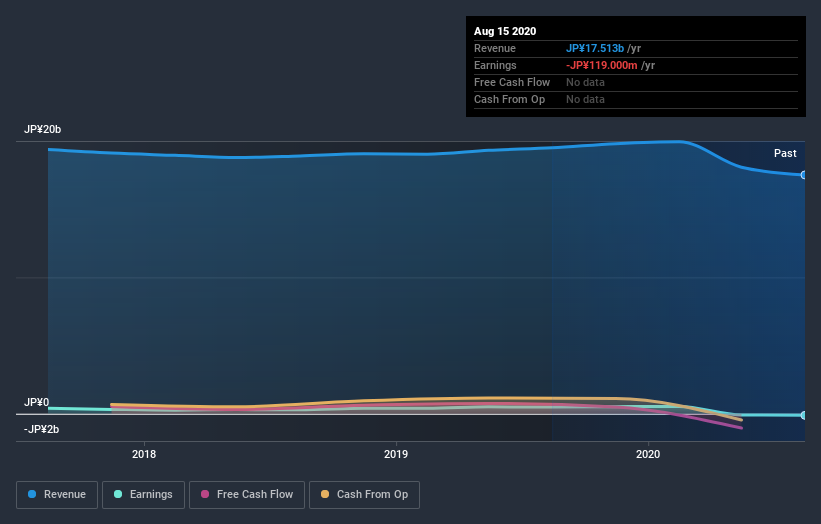Screen dimensions: 821x524
Task: Click the 2019 x-axis label
Action: point(396,454)
